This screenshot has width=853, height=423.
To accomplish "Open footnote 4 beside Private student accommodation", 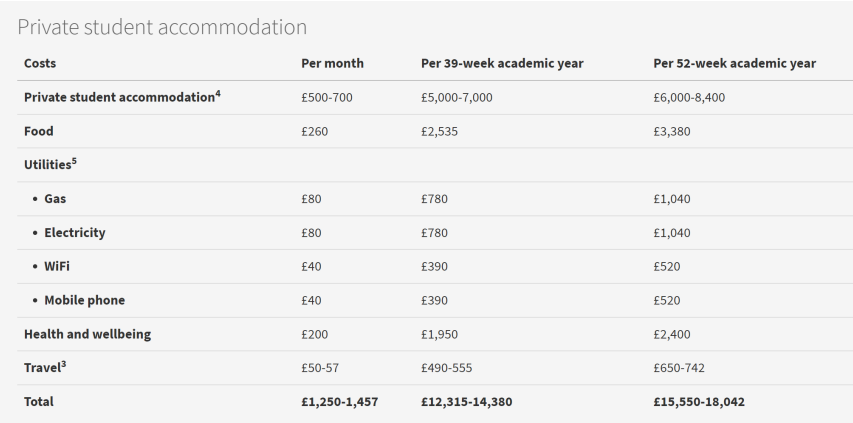I will 218,94.
